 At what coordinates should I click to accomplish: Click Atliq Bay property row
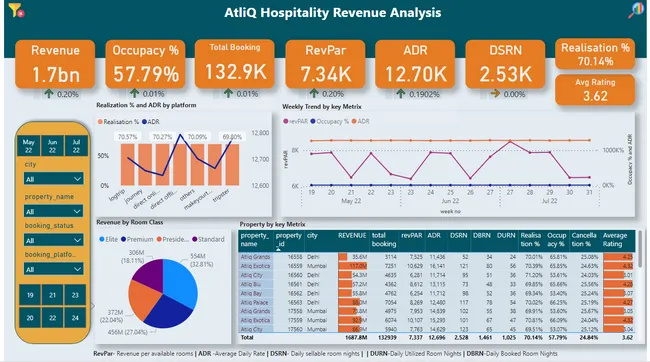point(437,294)
